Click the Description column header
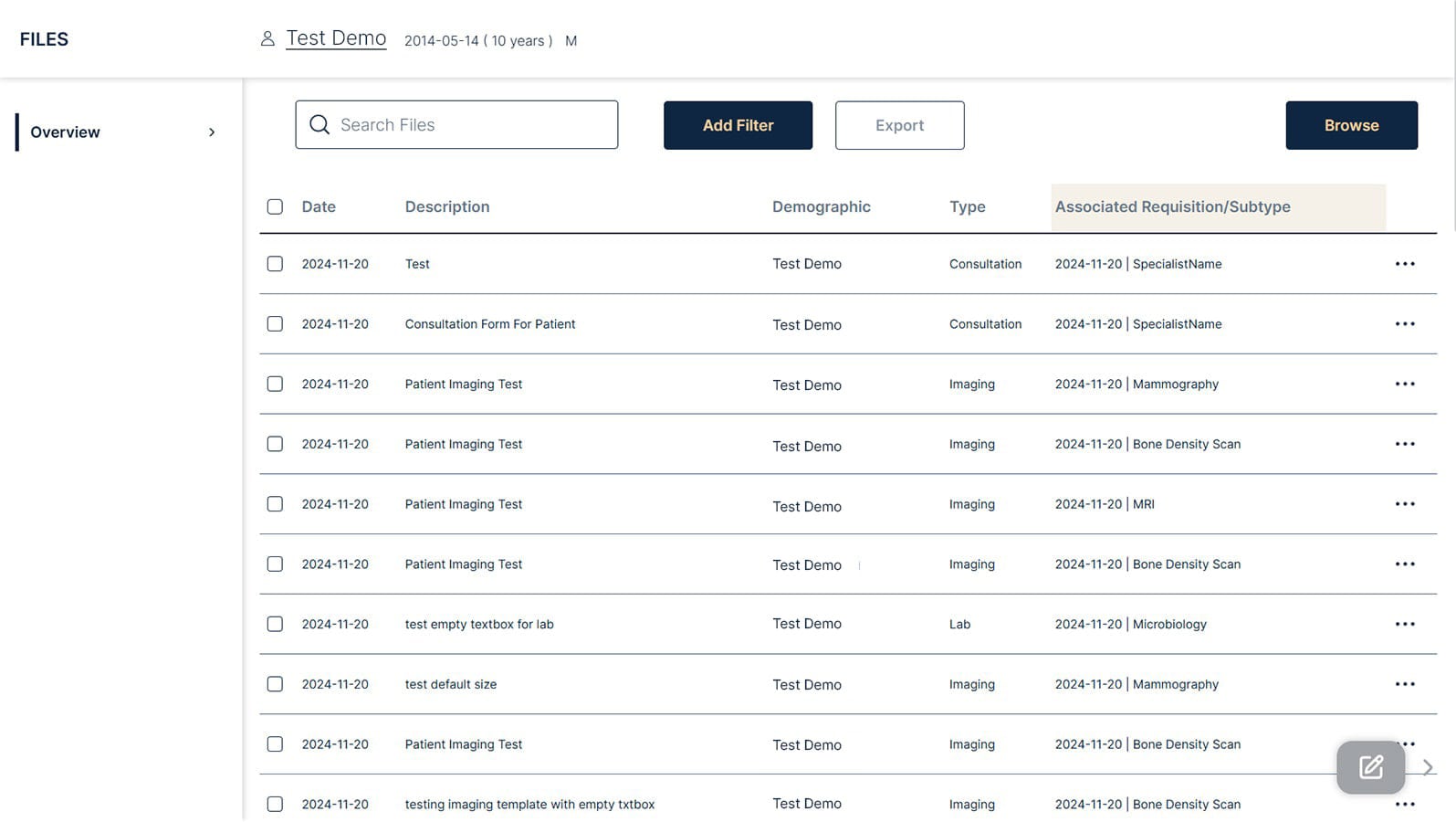 pos(447,206)
